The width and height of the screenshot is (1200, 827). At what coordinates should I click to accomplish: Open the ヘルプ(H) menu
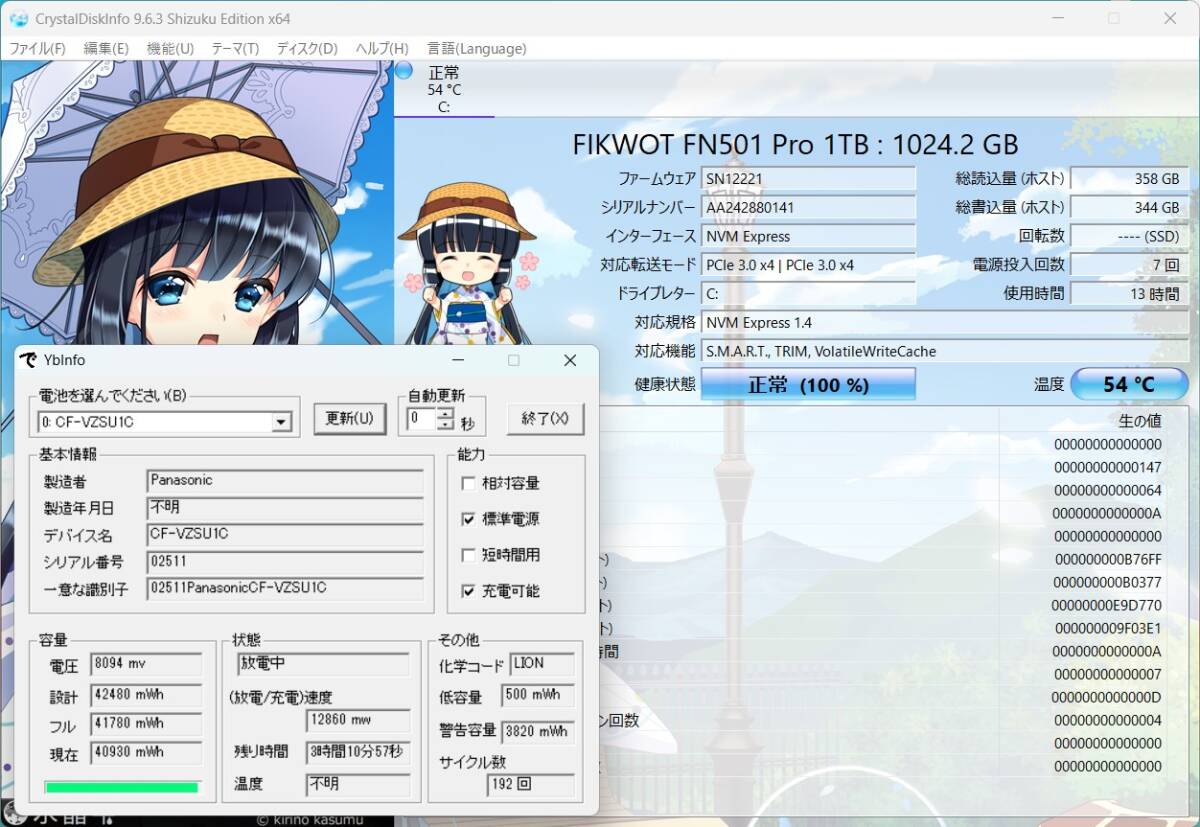pyautogui.click(x=382, y=48)
